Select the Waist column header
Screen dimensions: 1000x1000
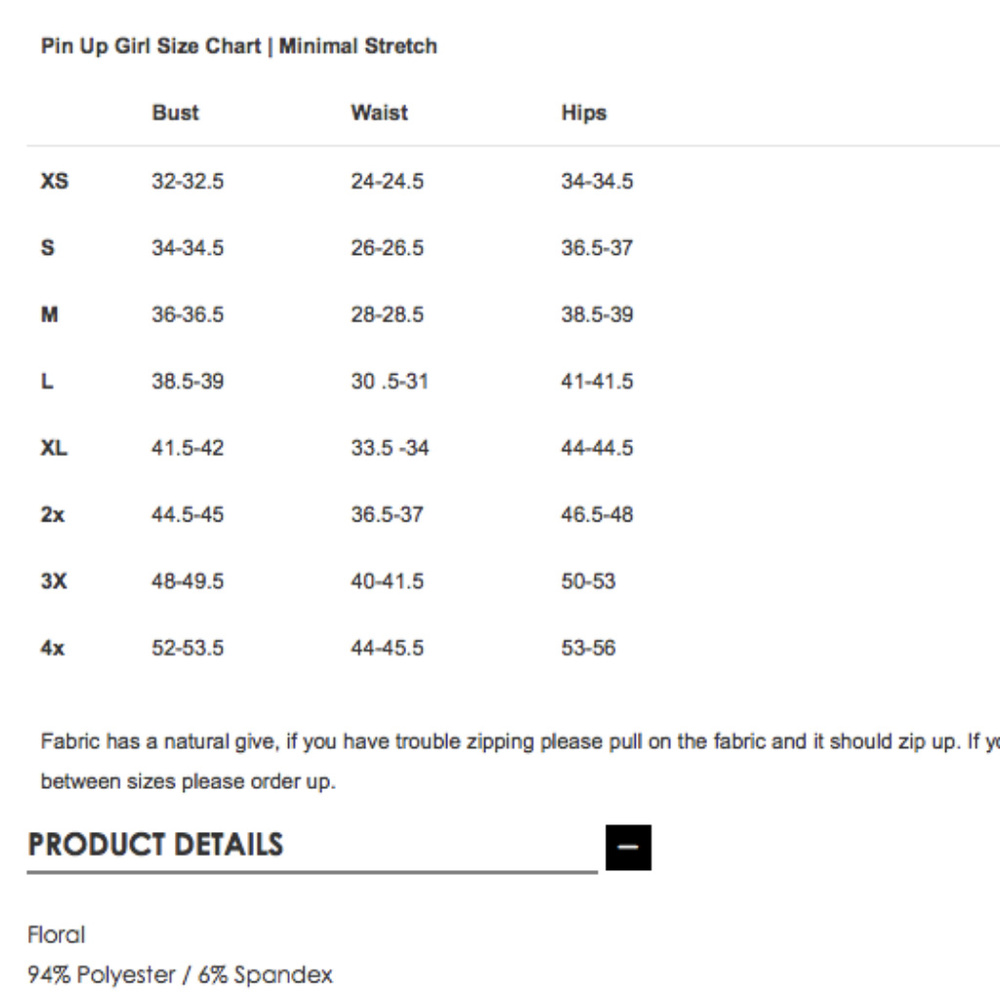[x=379, y=113]
